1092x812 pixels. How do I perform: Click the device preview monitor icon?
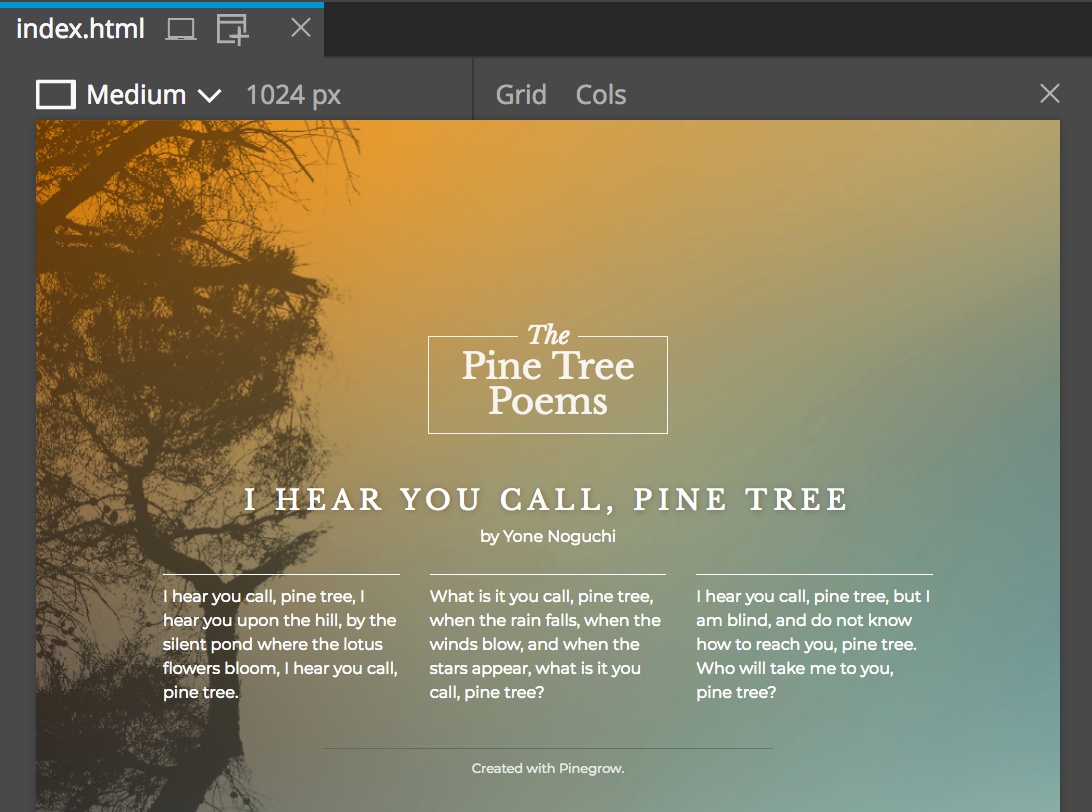pyautogui.click(x=180, y=29)
